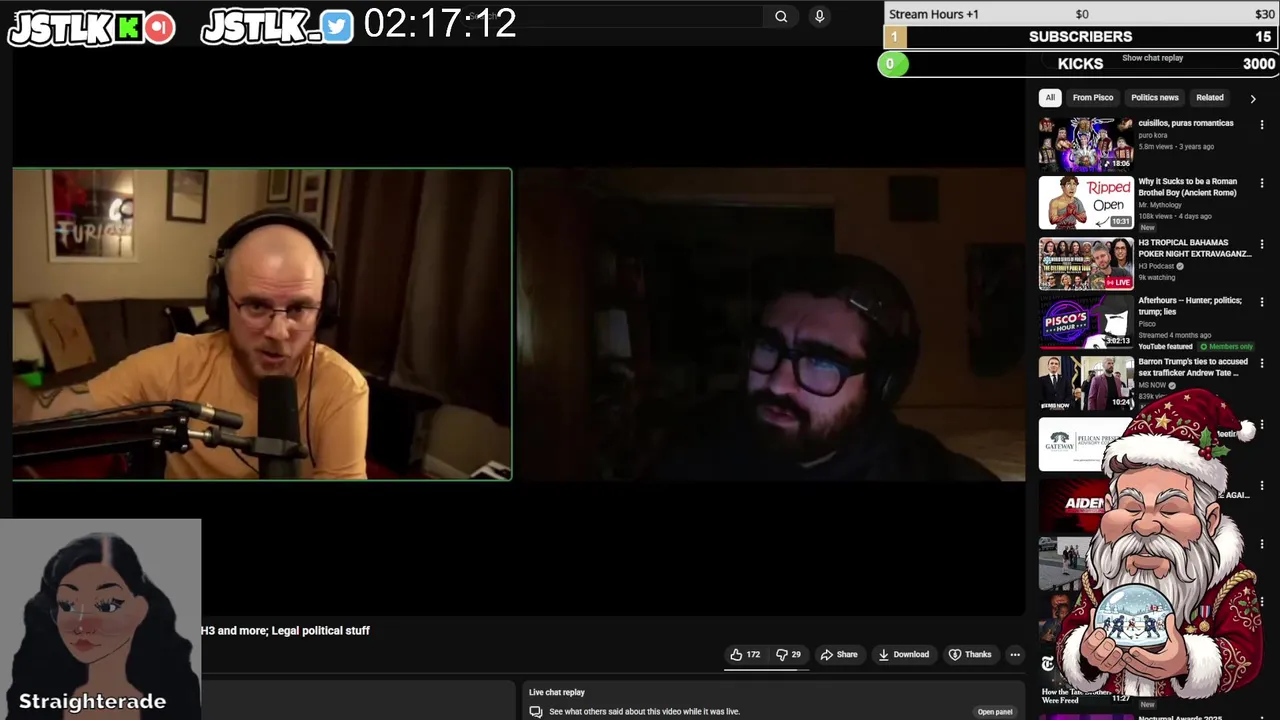Open H3 Podcast live poker night thumbnail
Image resolution: width=1280 pixels, height=720 pixels.
[x=1086, y=263]
